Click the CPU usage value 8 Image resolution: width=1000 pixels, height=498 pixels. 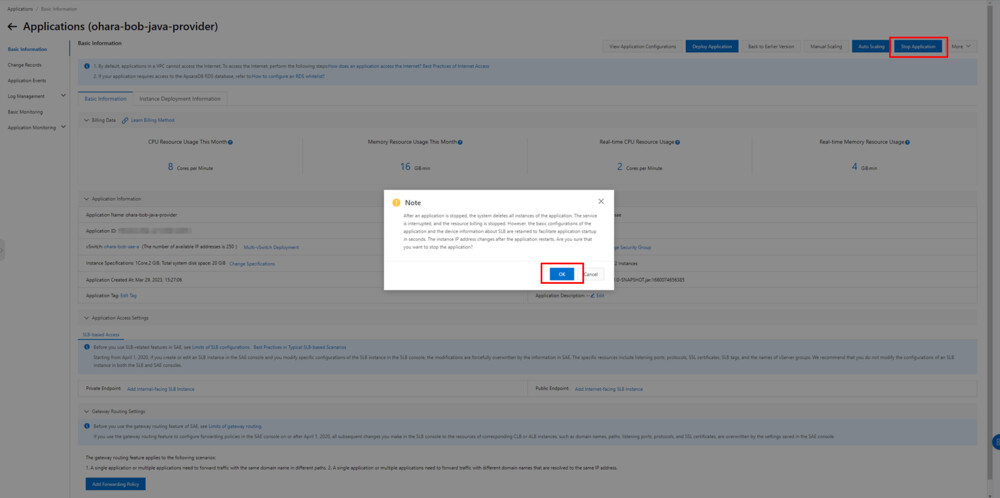click(x=170, y=166)
